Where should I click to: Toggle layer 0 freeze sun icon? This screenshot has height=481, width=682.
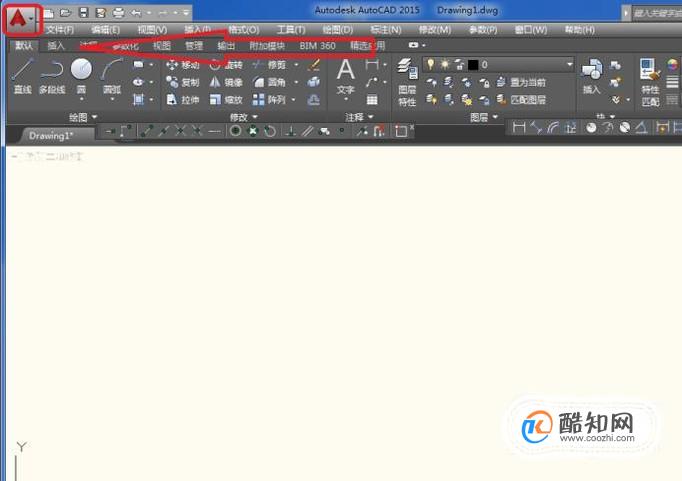445,65
